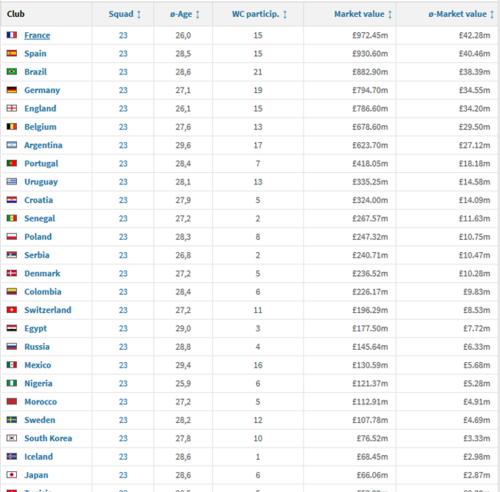
Task: Open the Senegal team link
Action: 40,219
